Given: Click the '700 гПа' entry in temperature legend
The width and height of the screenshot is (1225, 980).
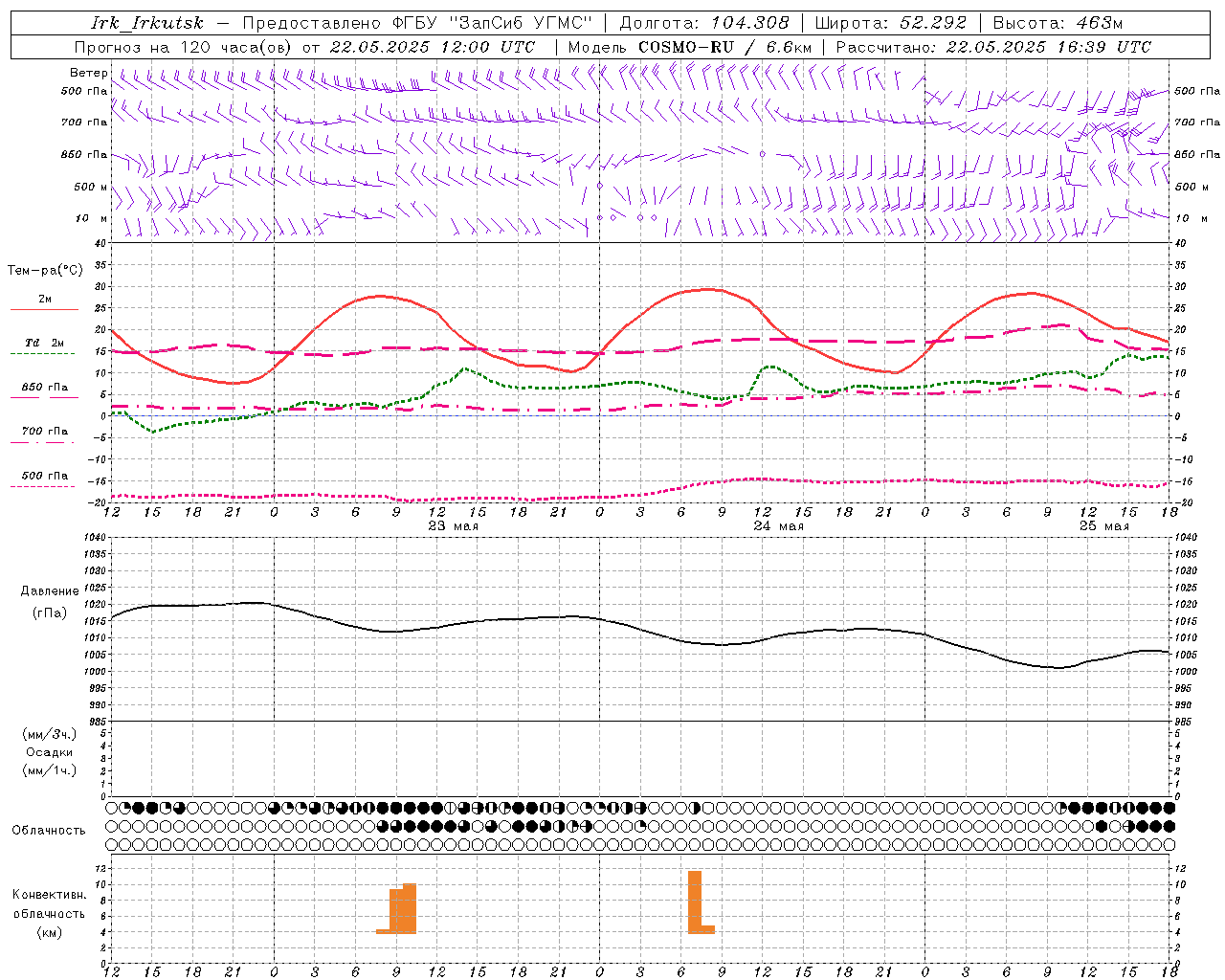Looking at the screenshot, I should click(44, 431).
